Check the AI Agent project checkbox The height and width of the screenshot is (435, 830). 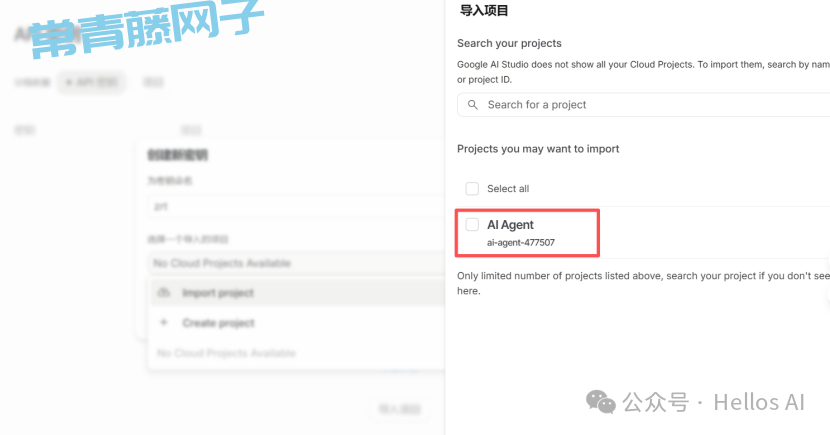(x=473, y=225)
